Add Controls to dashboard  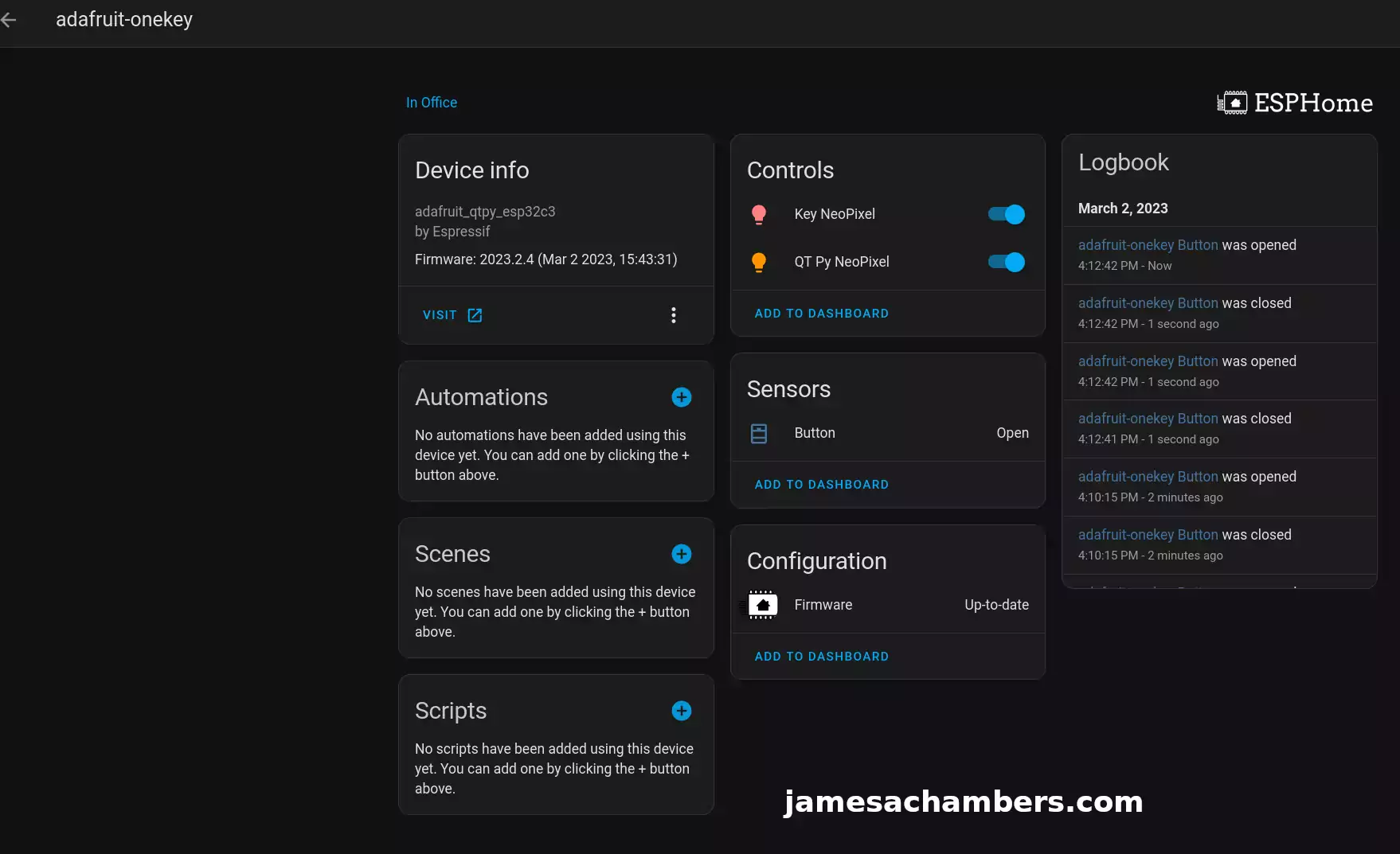(x=822, y=314)
